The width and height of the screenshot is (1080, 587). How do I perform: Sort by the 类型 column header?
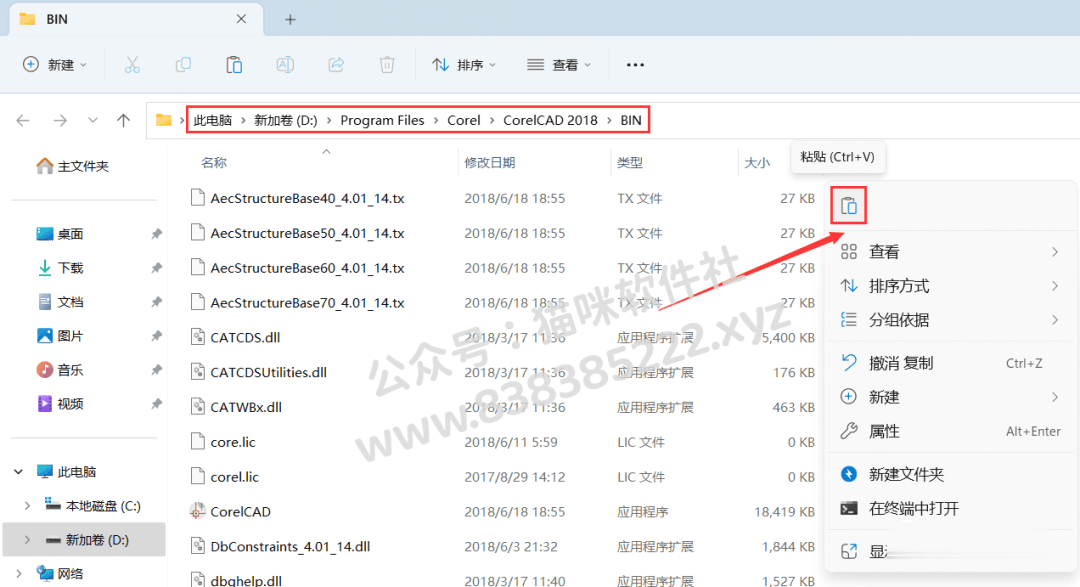tap(630, 163)
